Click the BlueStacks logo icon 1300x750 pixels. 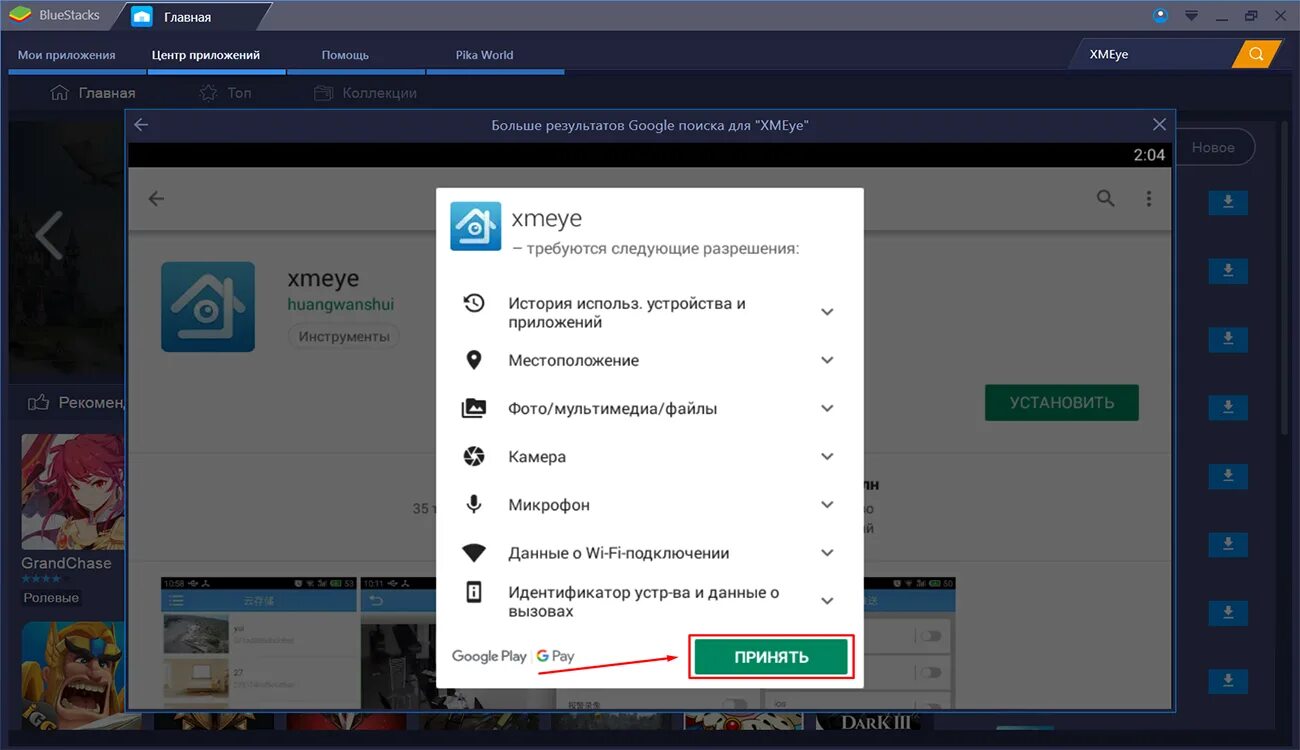click(19, 16)
